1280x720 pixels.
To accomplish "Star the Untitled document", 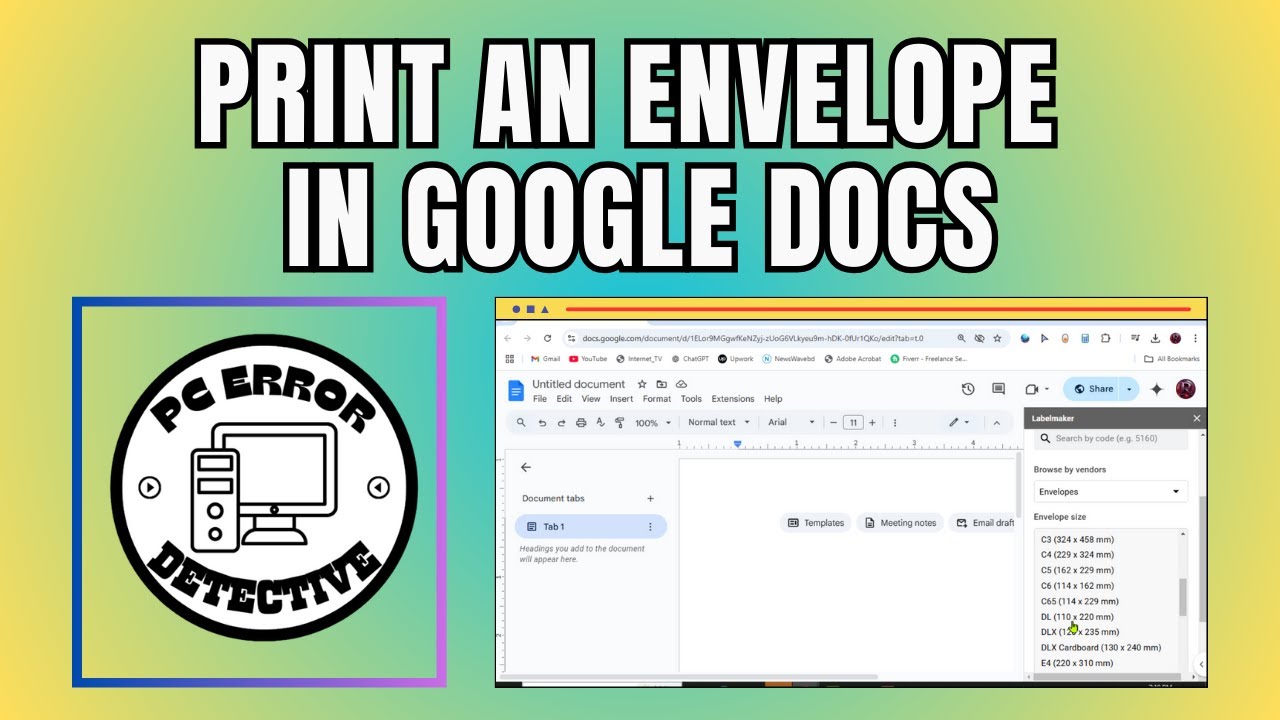I will [x=642, y=384].
